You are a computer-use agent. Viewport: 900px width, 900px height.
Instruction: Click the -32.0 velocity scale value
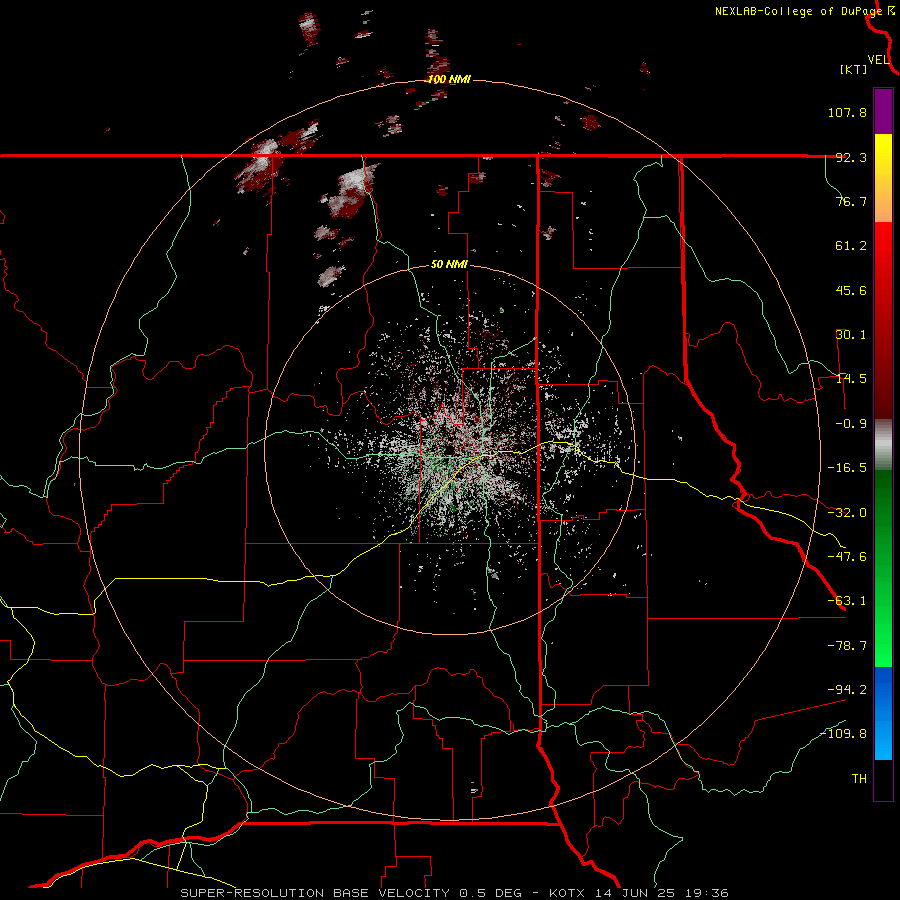[847, 513]
